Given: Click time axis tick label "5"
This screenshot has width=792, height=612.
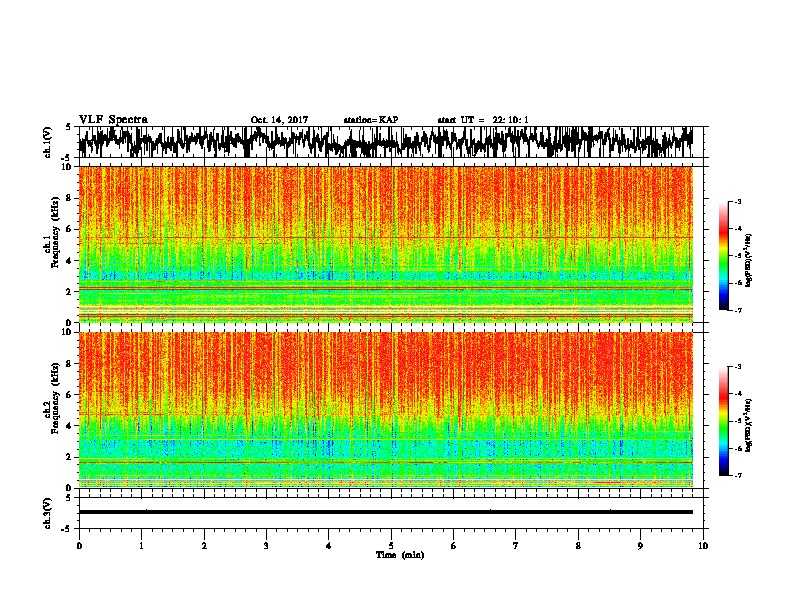Looking at the screenshot, I should [x=391, y=546].
